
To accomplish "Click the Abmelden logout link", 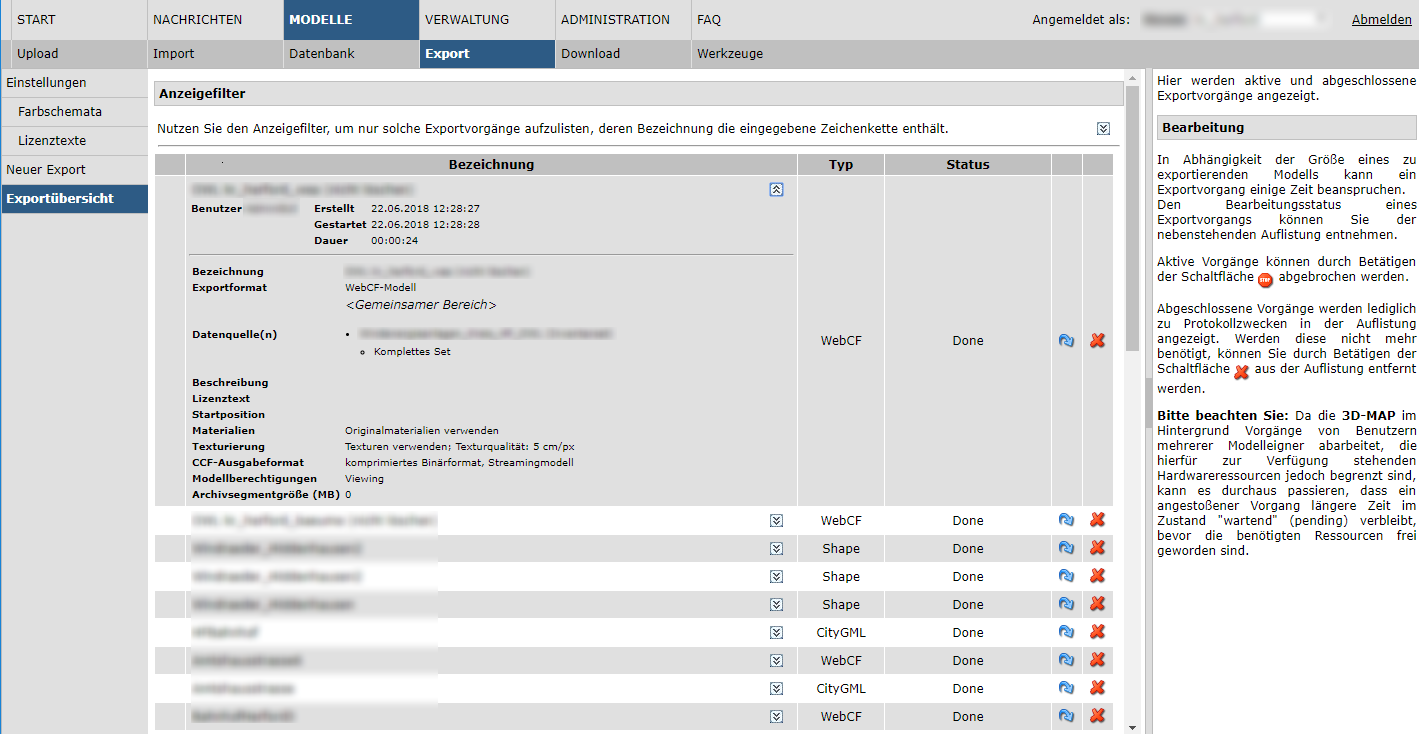I will (x=1382, y=20).
